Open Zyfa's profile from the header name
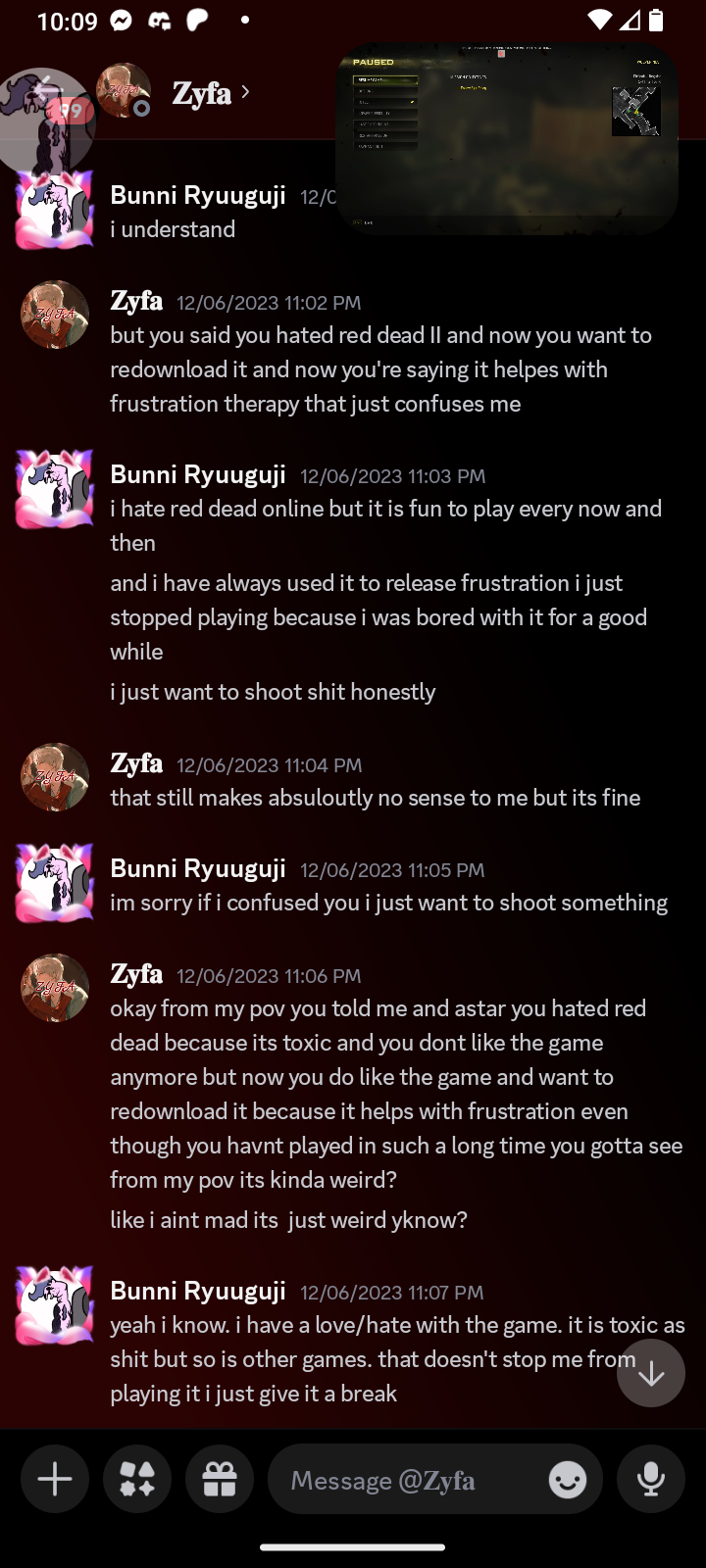The image size is (706, 1568). tap(201, 93)
